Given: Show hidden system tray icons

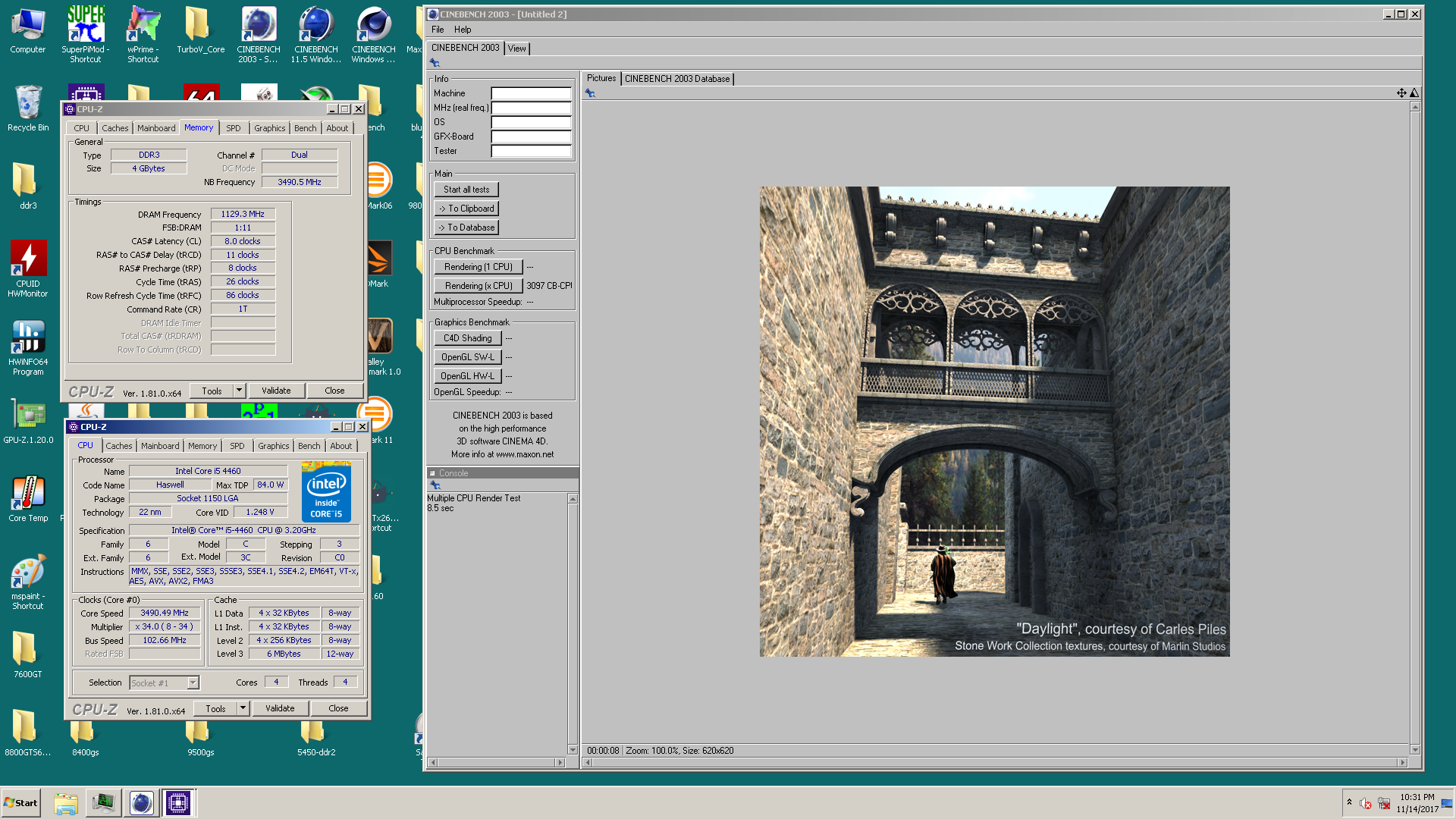Looking at the screenshot, I should tap(1349, 802).
